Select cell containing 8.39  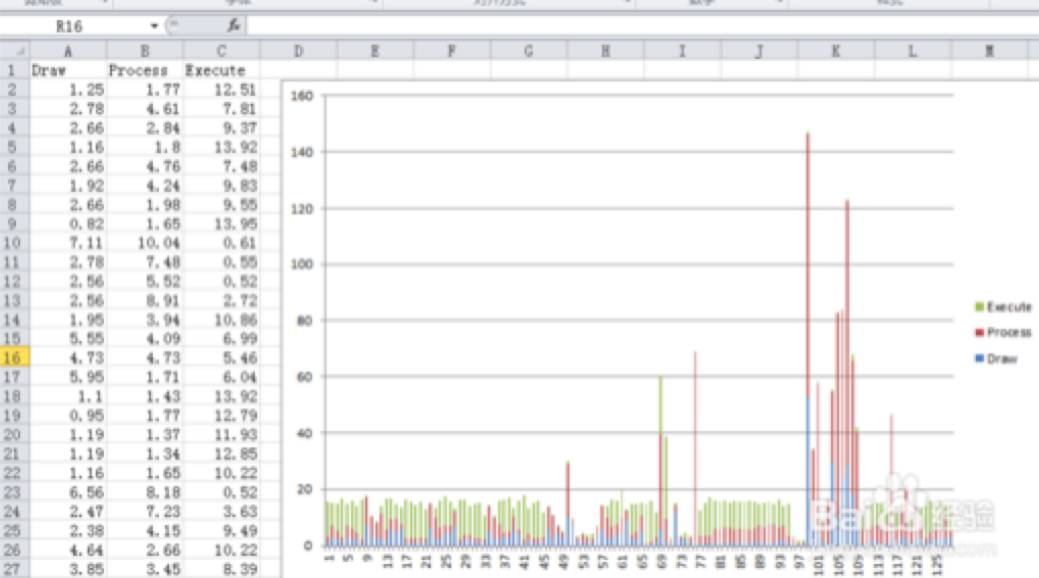tap(221, 569)
